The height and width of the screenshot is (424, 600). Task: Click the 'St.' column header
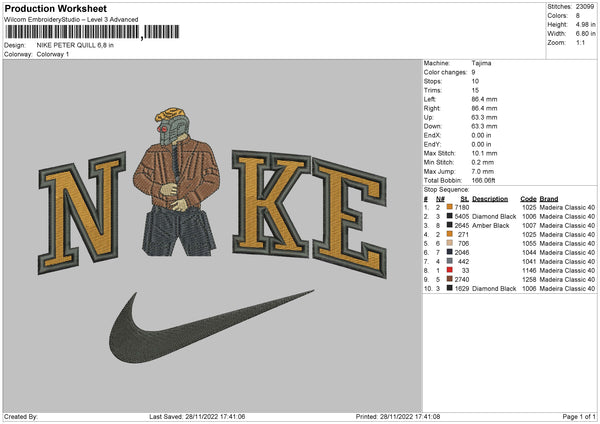pos(465,199)
